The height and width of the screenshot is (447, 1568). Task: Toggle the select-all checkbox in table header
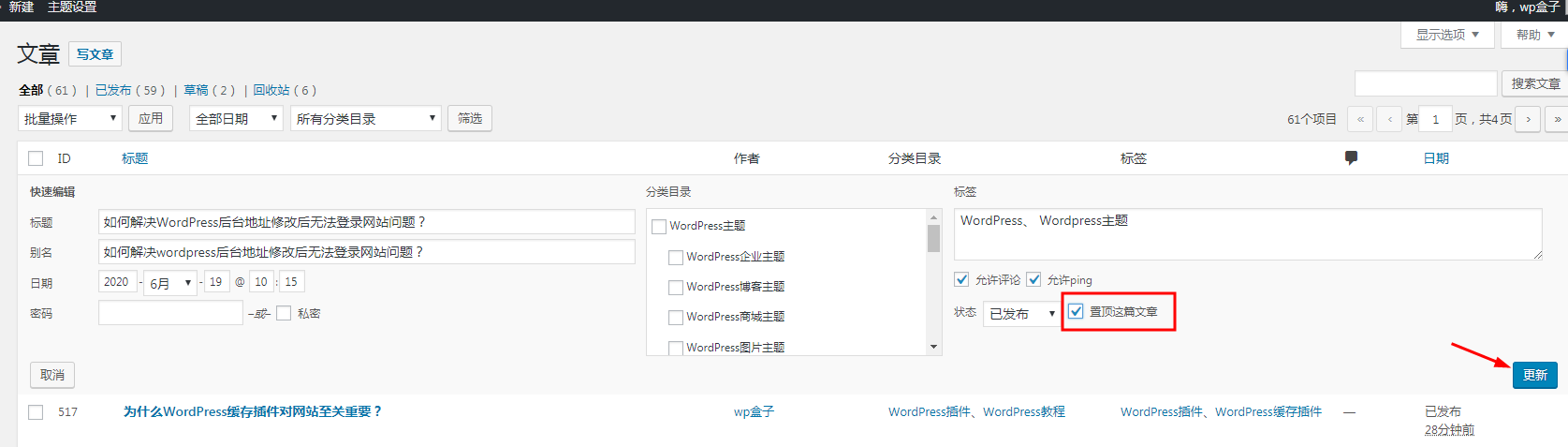(x=36, y=158)
